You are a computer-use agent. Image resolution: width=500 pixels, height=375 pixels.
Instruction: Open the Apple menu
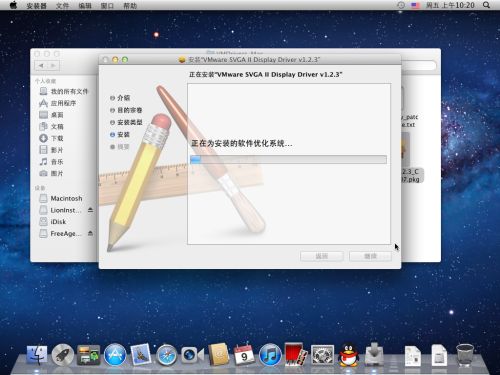pyautogui.click(x=13, y=5)
